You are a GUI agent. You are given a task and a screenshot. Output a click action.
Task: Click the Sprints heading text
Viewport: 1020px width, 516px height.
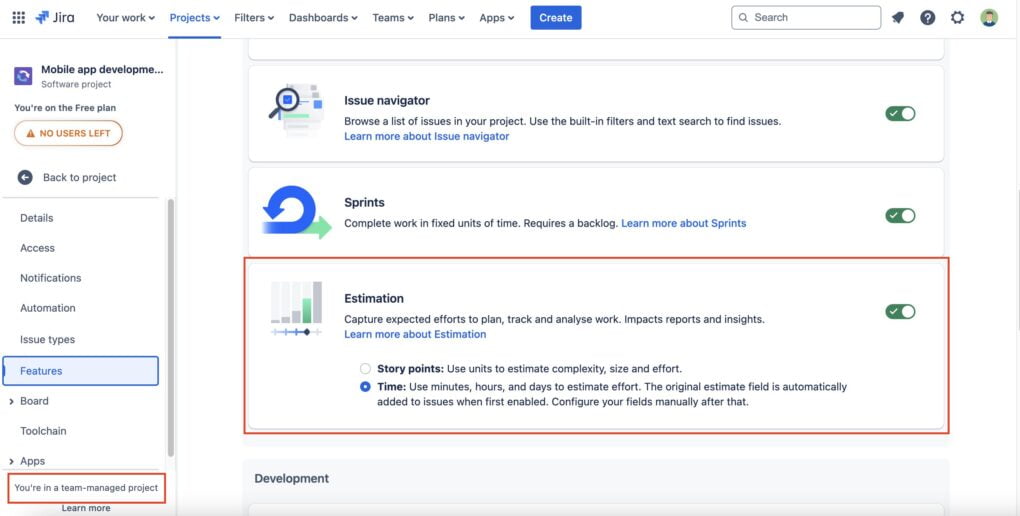[364, 202]
